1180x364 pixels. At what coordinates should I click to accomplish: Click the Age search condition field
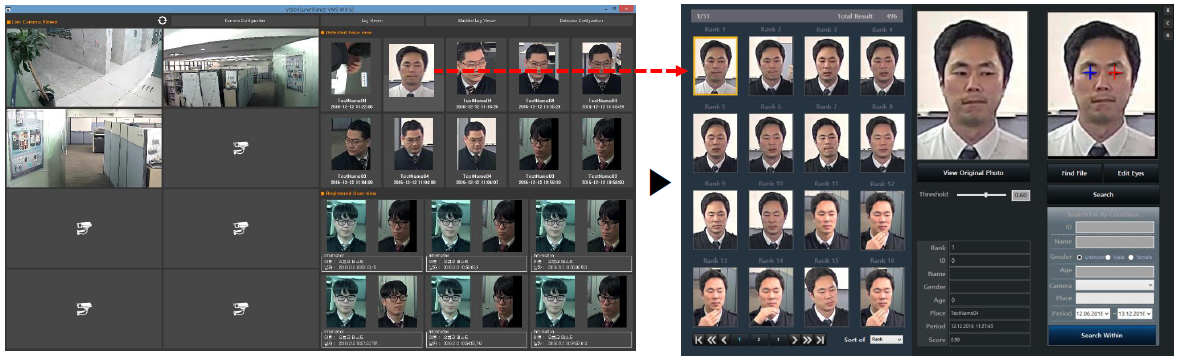pos(1115,271)
